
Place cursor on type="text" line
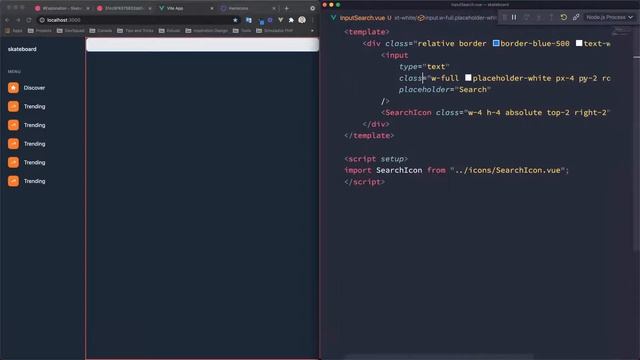pyautogui.click(x=424, y=67)
